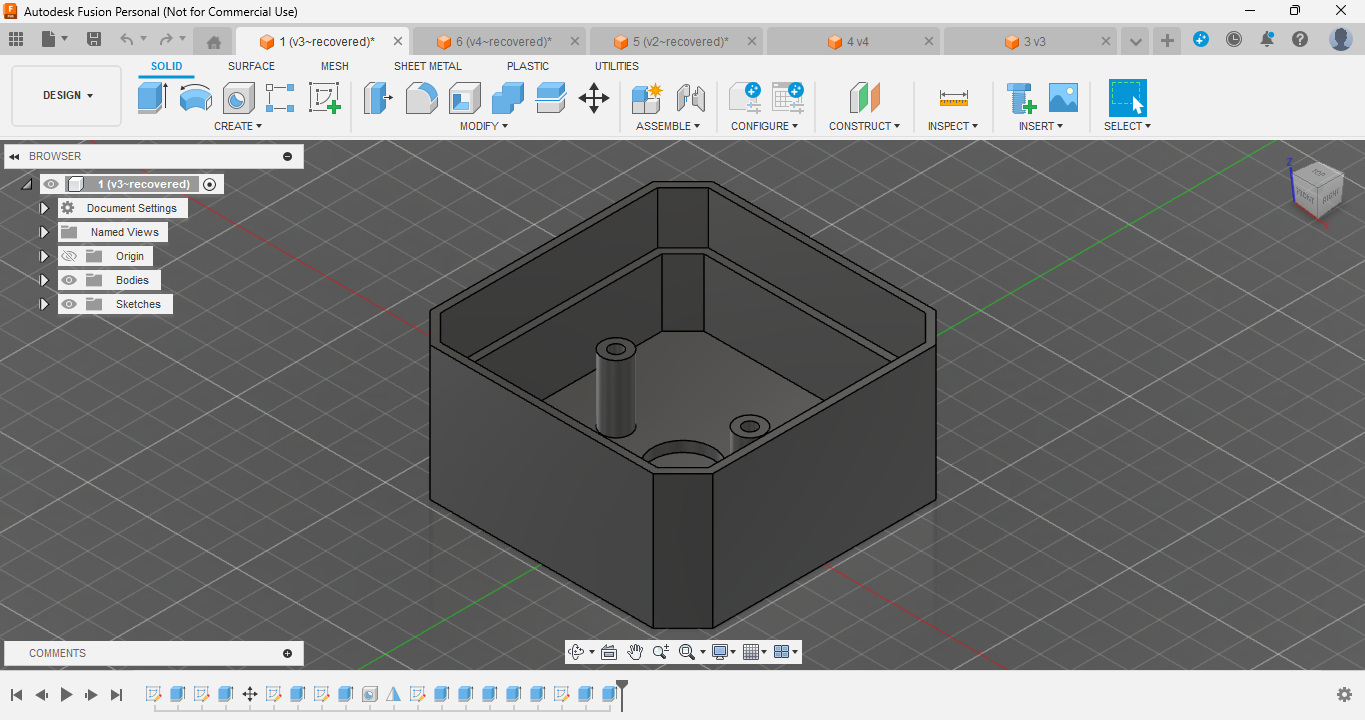Expand Named Views node
This screenshot has width=1365, height=720.
point(44,232)
